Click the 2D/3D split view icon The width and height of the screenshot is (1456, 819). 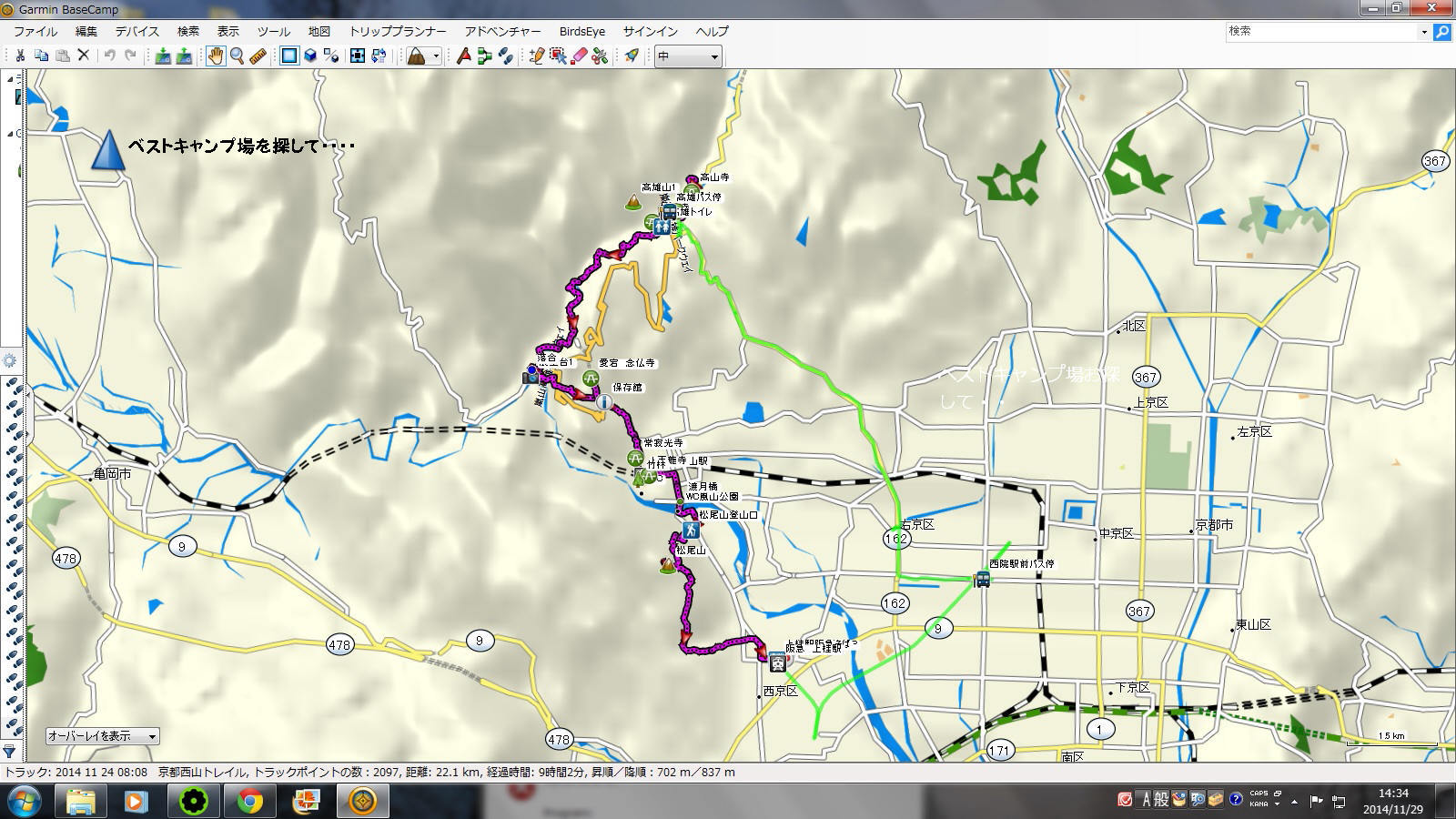[x=331, y=56]
